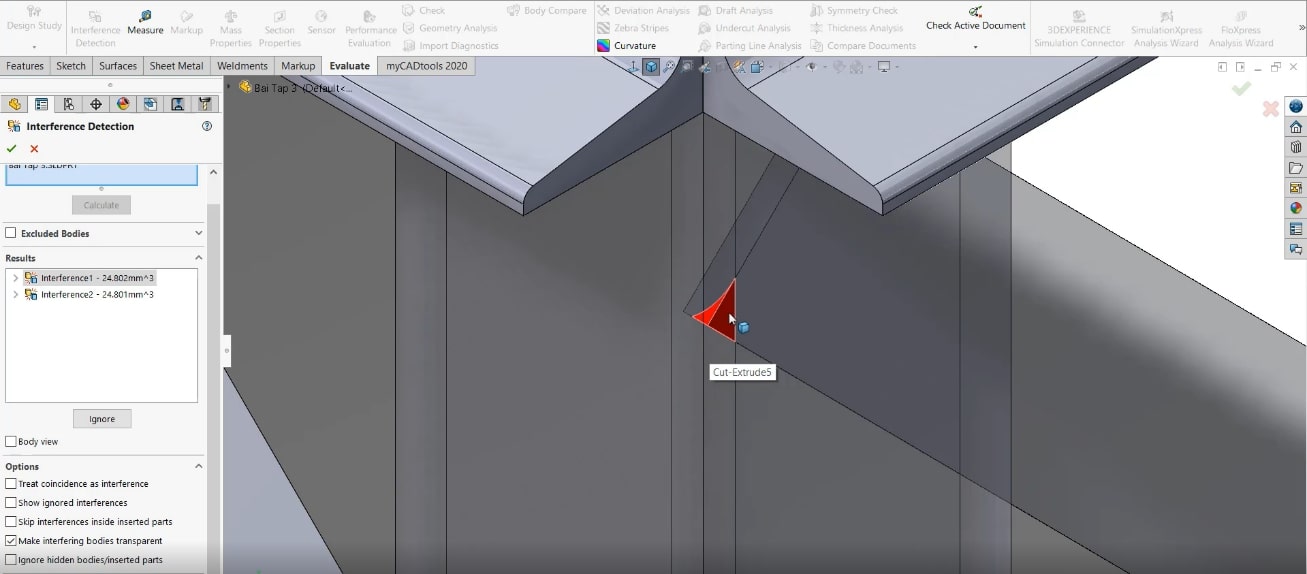Tick the Body view checkbox
The height and width of the screenshot is (574, 1307).
[11, 442]
